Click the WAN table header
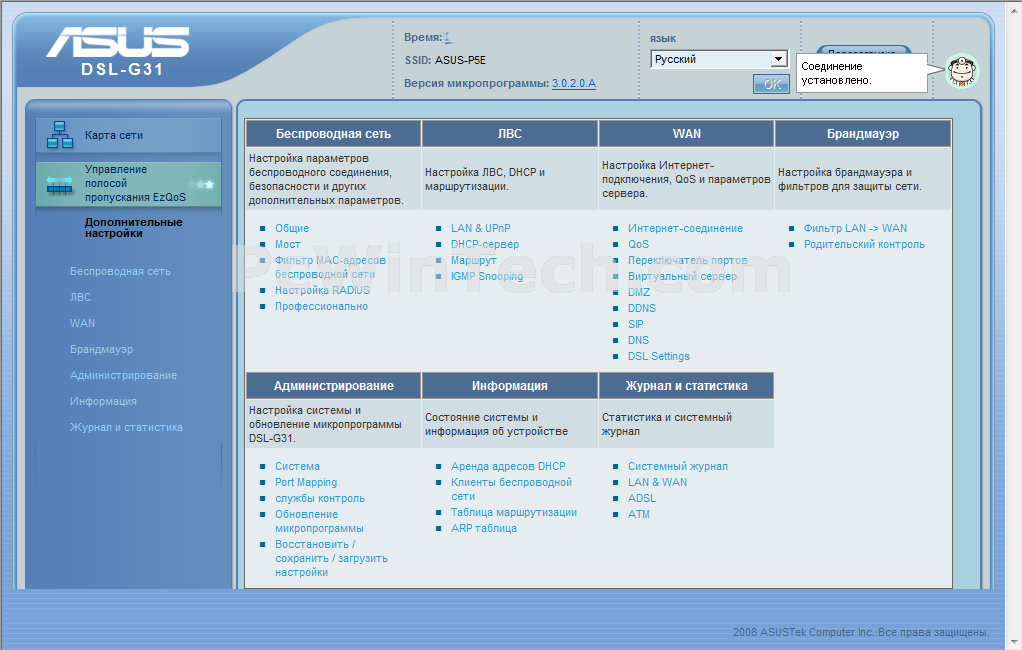The image size is (1022, 650). pyautogui.click(x=686, y=134)
